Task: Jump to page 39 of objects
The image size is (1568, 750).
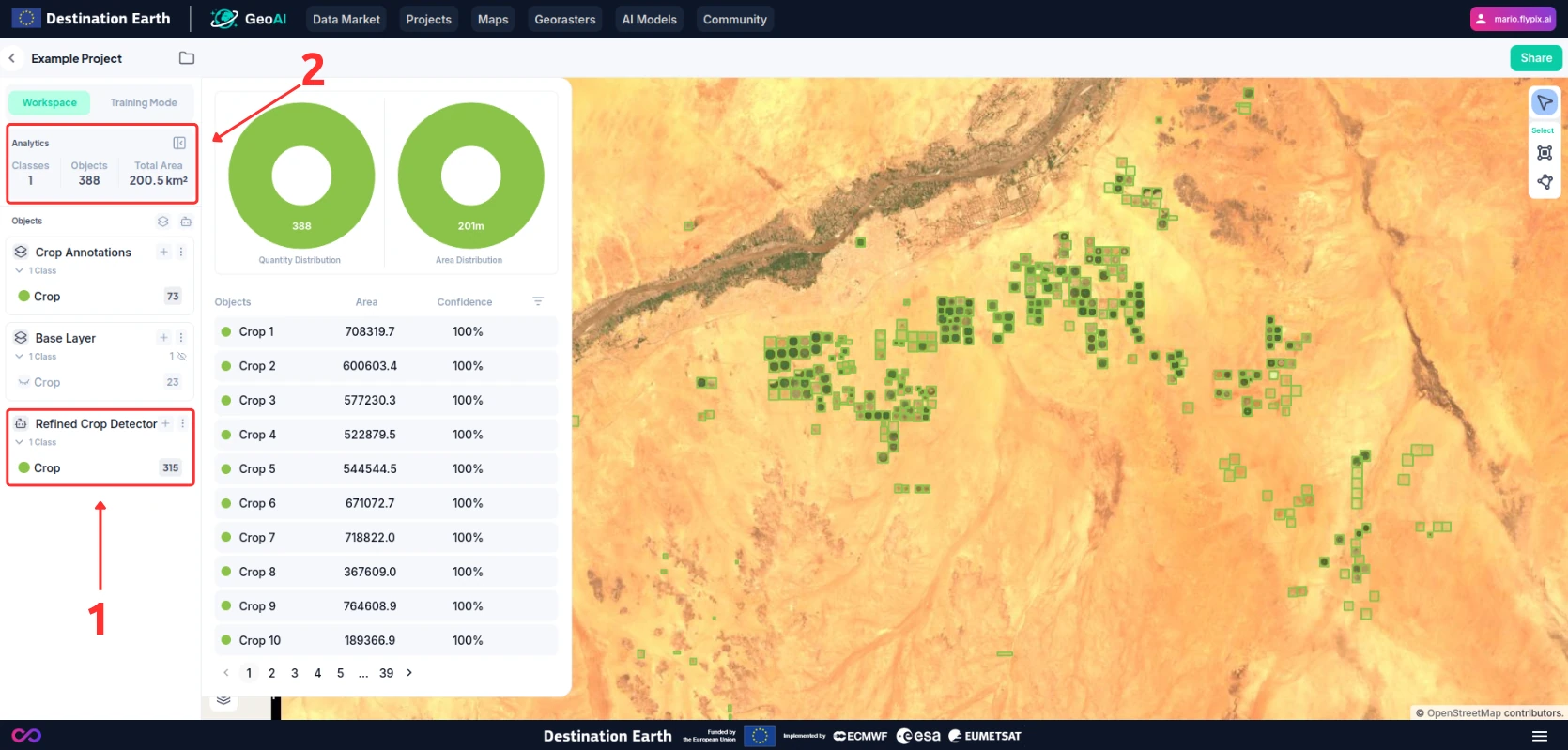Action: tap(386, 673)
